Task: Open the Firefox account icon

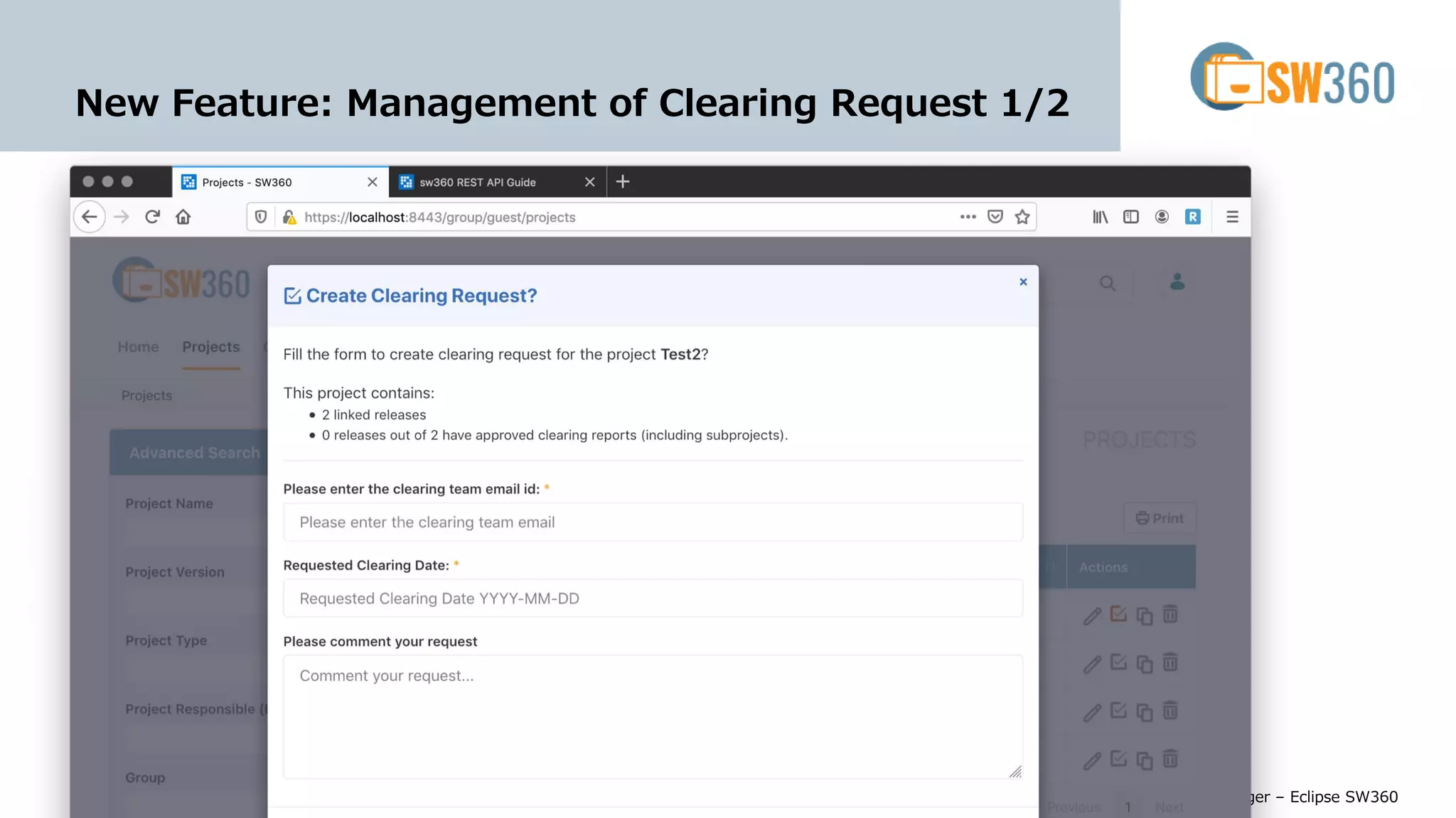Action: tap(1162, 217)
